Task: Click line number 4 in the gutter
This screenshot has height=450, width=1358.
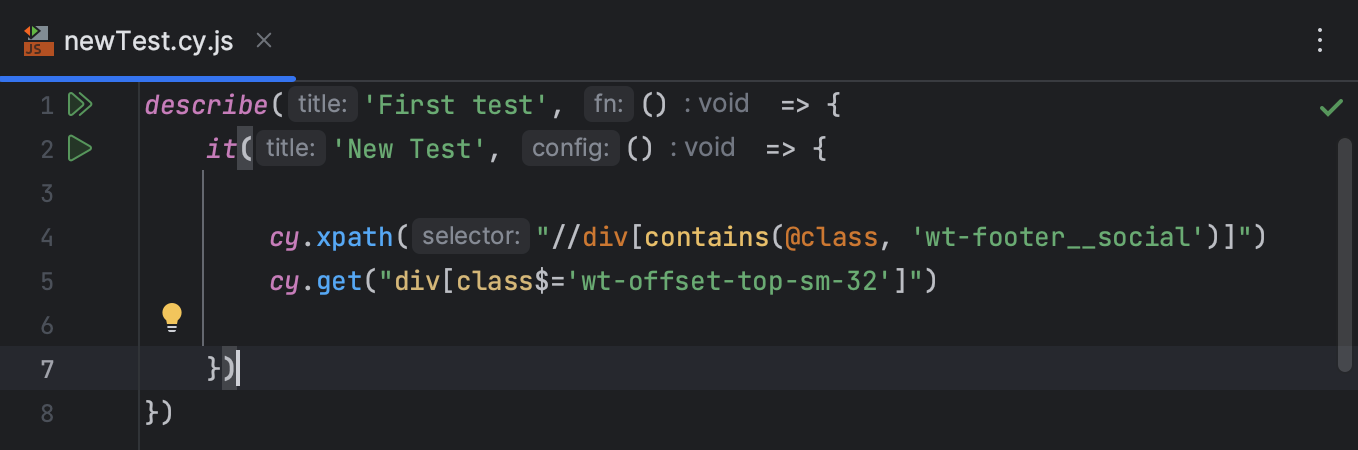Action: (46, 237)
